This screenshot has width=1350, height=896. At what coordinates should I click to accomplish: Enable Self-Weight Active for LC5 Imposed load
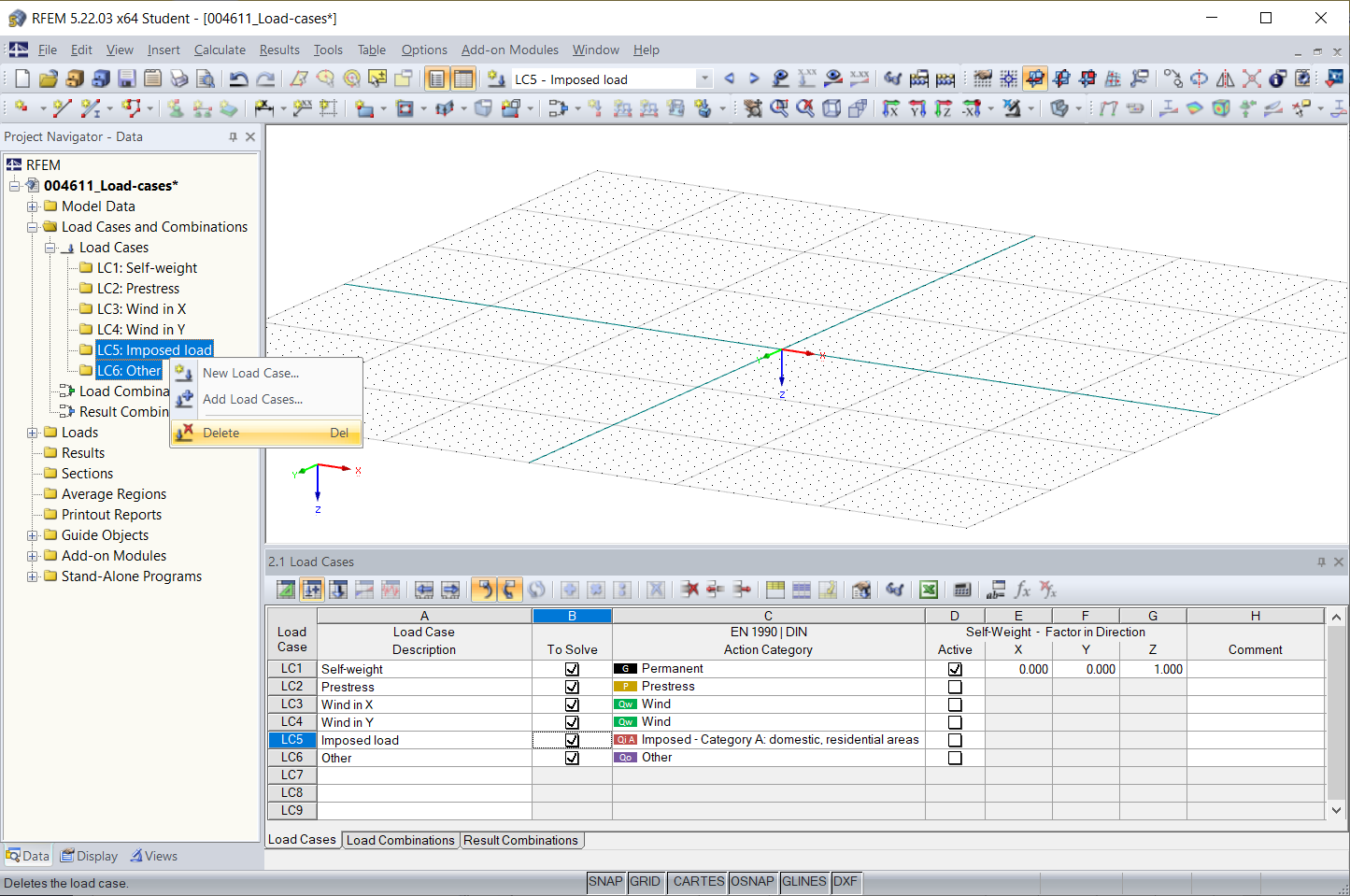[955, 740]
